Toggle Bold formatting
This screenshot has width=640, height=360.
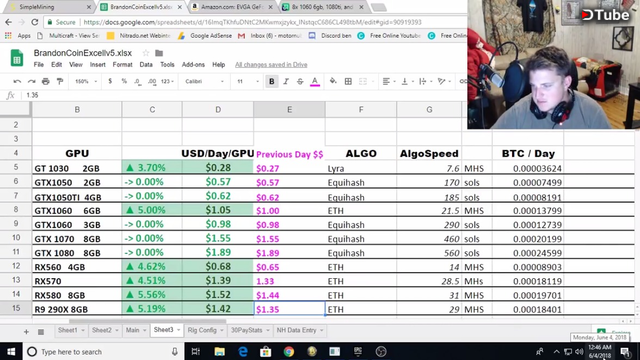pos(271,82)
